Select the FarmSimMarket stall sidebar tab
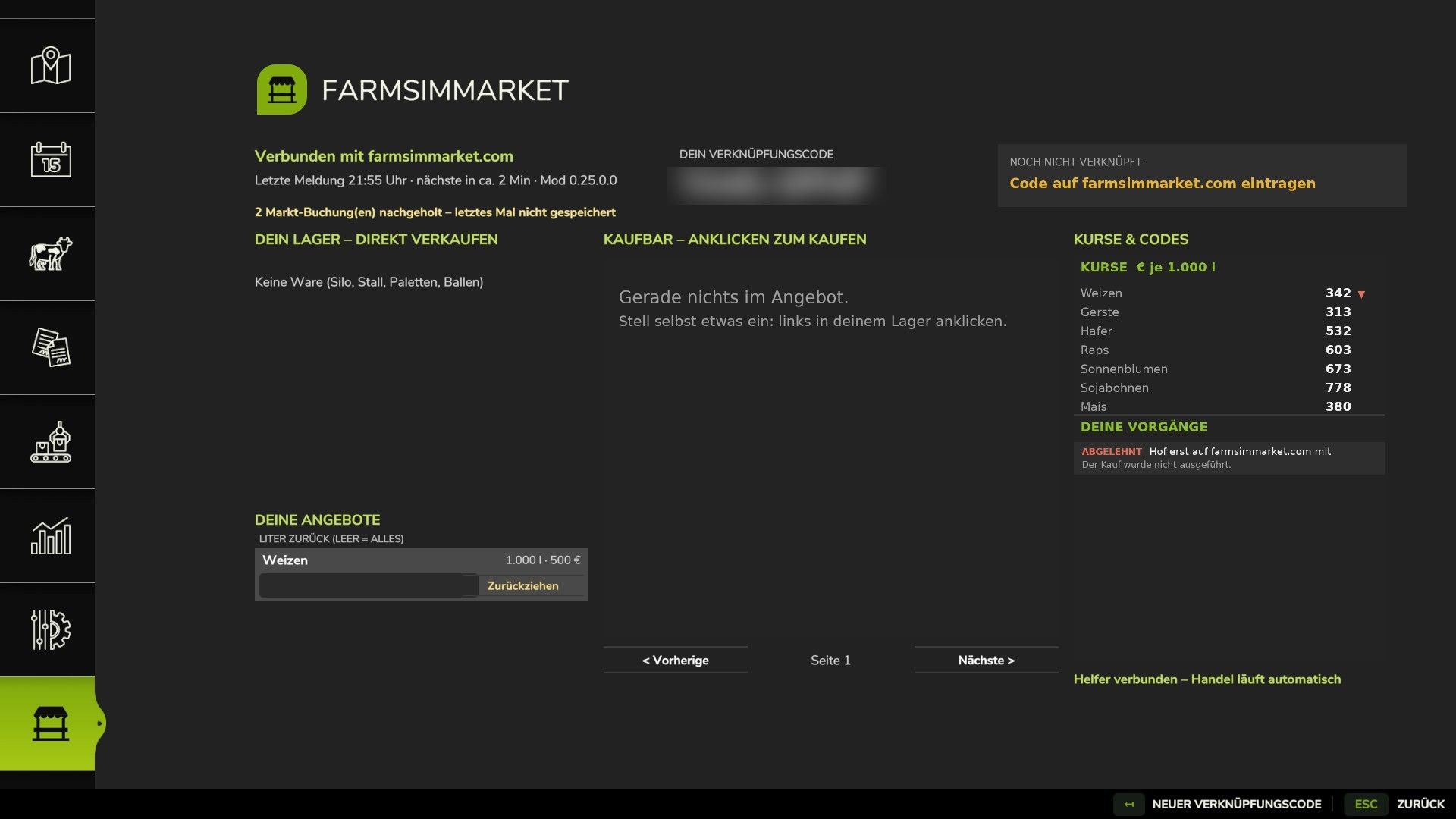Image resolution: width=1456 pixels, height=819 pixels. pyautogui.click(x=50, y=724)
